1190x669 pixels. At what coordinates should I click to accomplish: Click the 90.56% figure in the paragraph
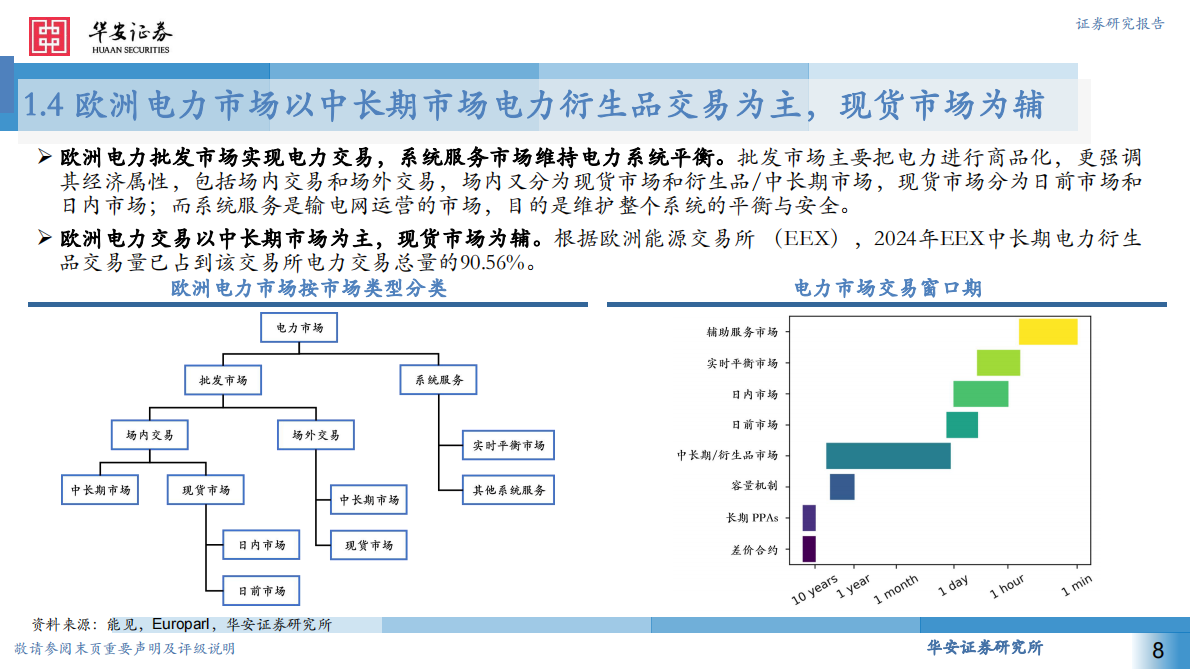click(x=493, y=262)
